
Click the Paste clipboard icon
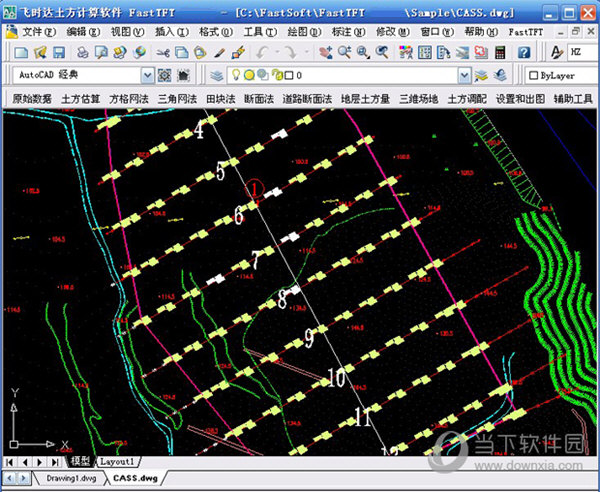pos(200,52)
